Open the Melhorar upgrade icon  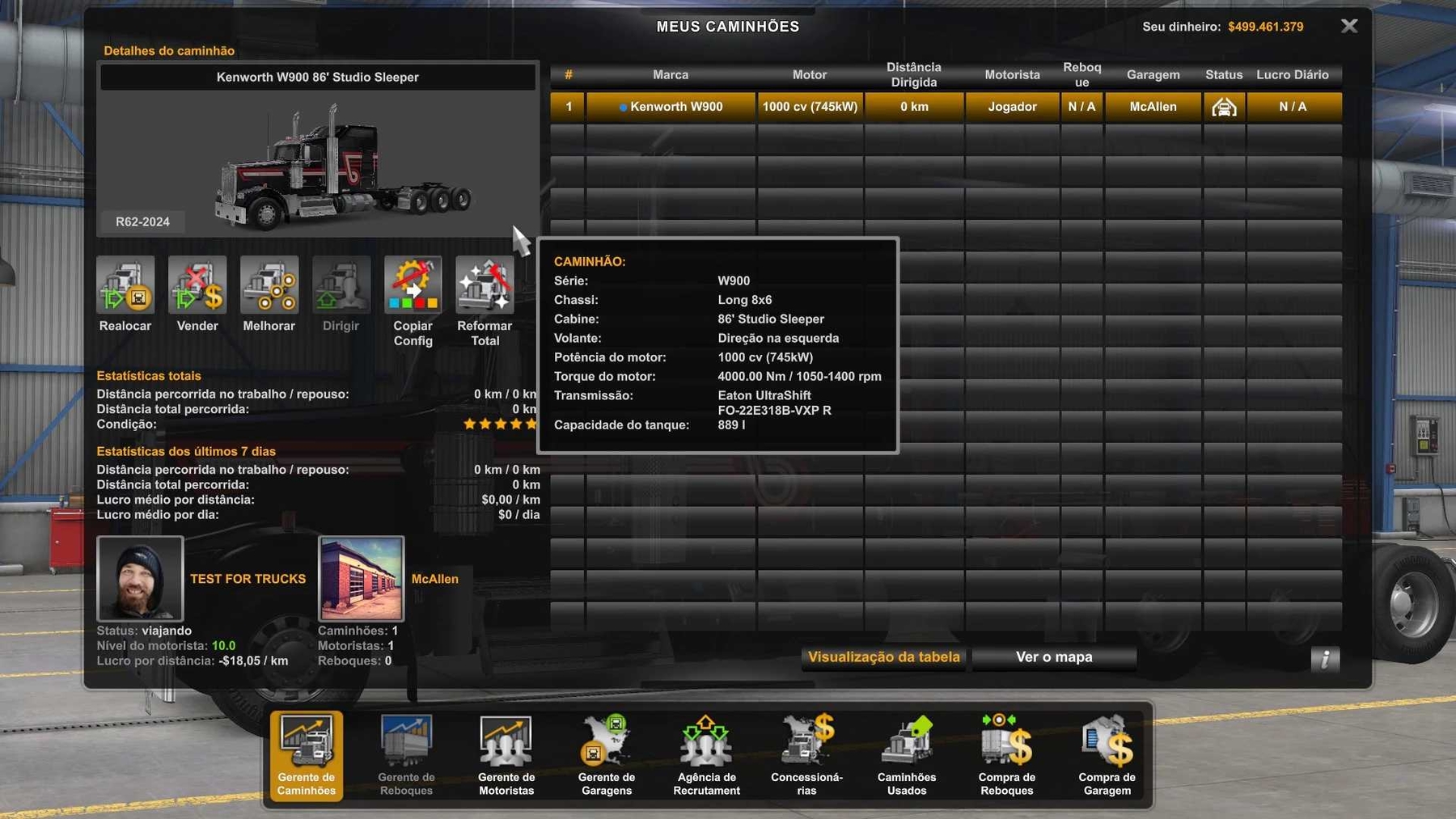(x=269, y=285)
